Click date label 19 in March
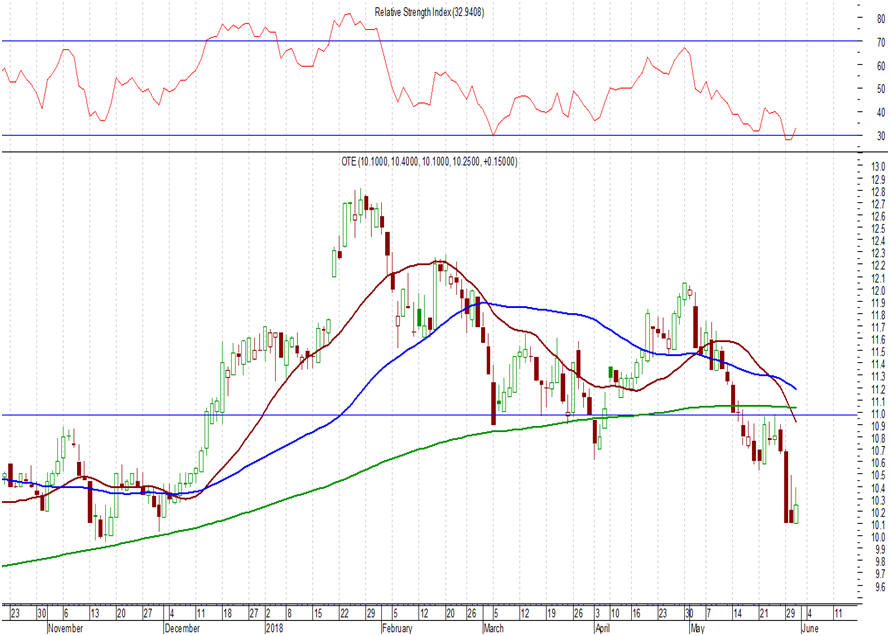 point(551,613)
